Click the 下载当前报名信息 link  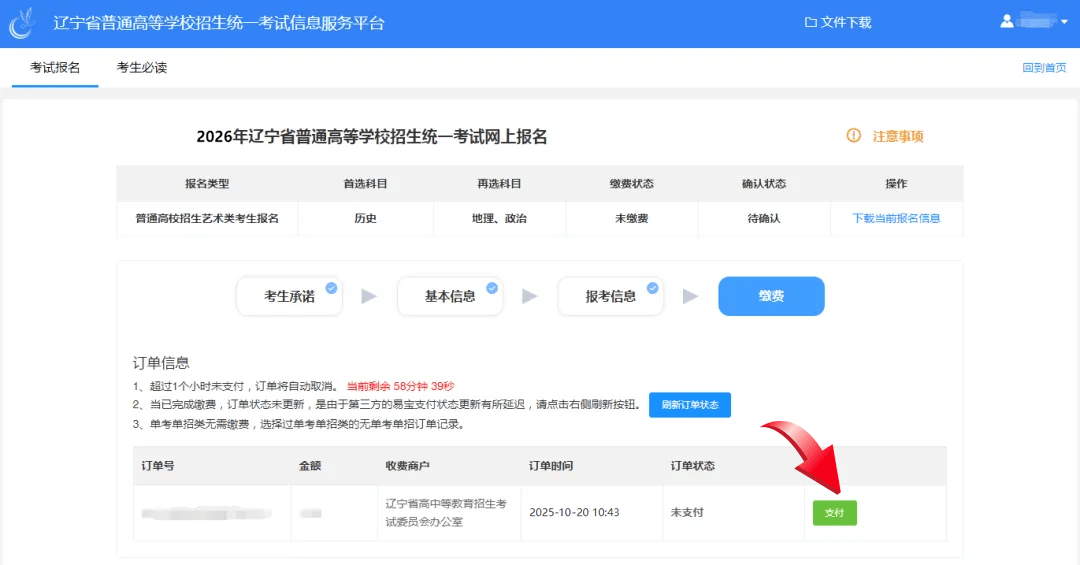click(x=896, y=218)
